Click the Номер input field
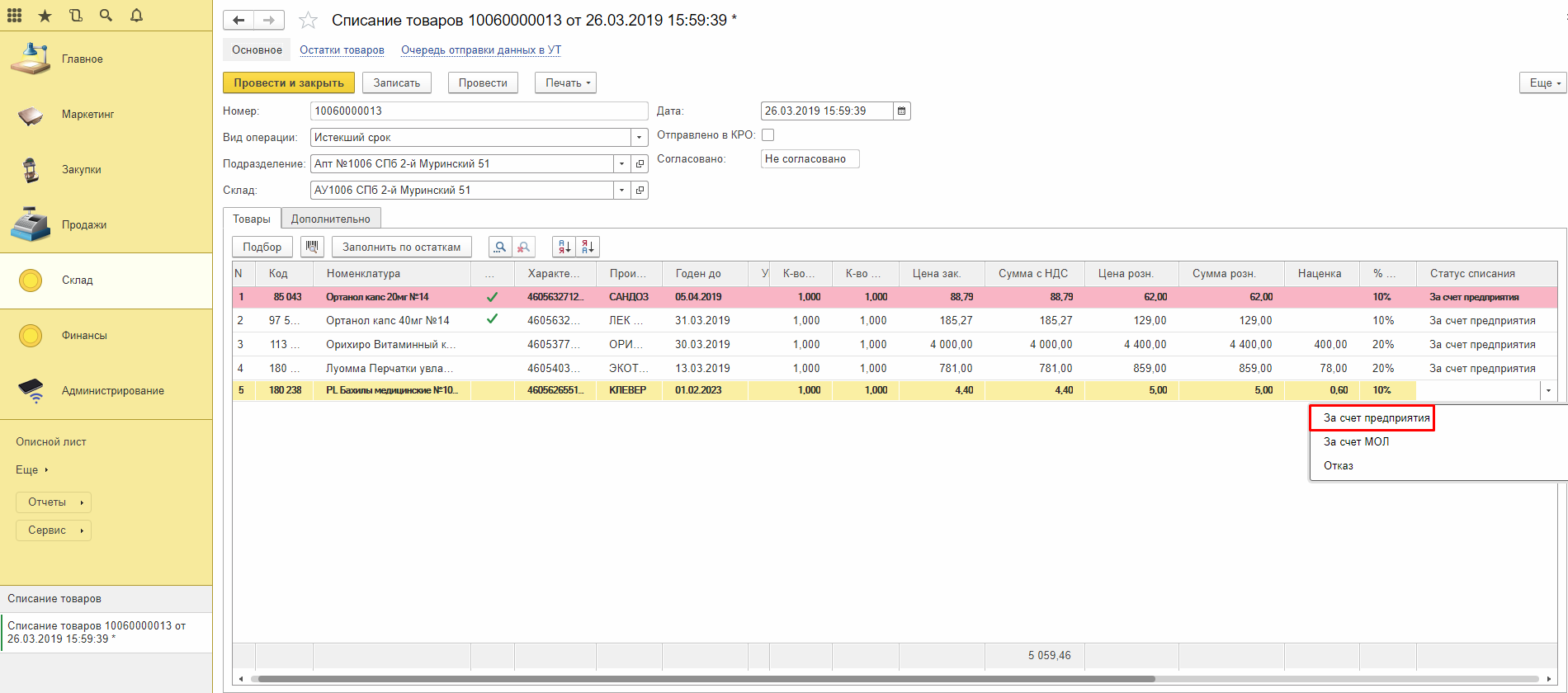Screen dimensions: 1568x693 [479, 111]
